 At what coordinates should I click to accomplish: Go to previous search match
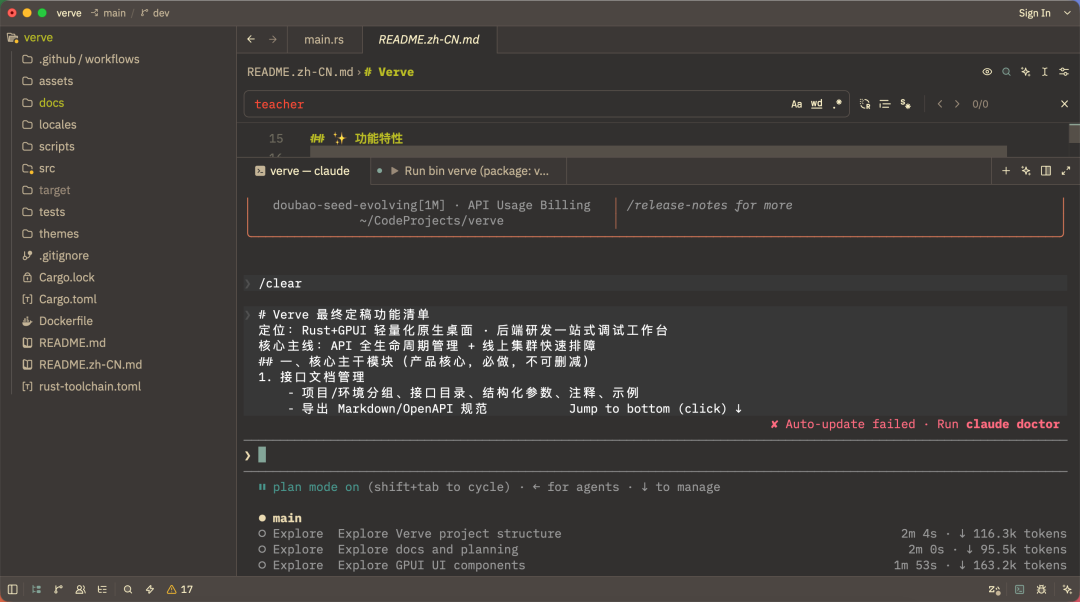(x=939, y=104)
